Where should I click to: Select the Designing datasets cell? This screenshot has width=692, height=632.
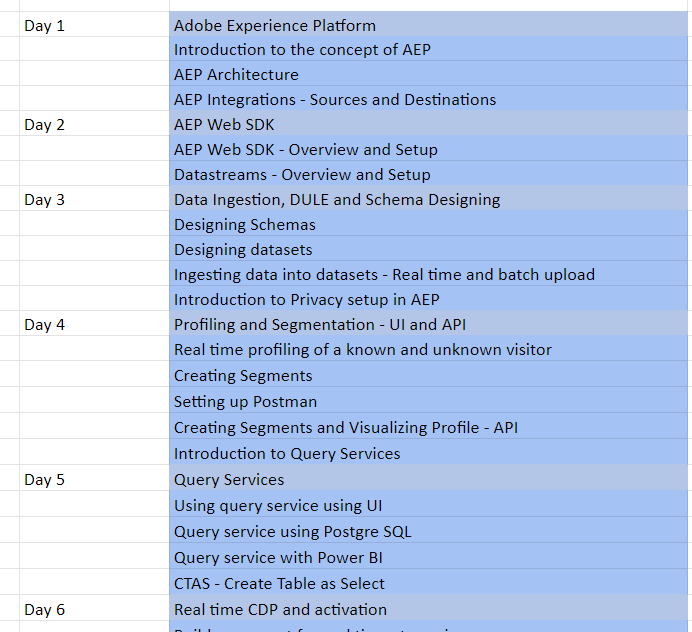point(243,249)
